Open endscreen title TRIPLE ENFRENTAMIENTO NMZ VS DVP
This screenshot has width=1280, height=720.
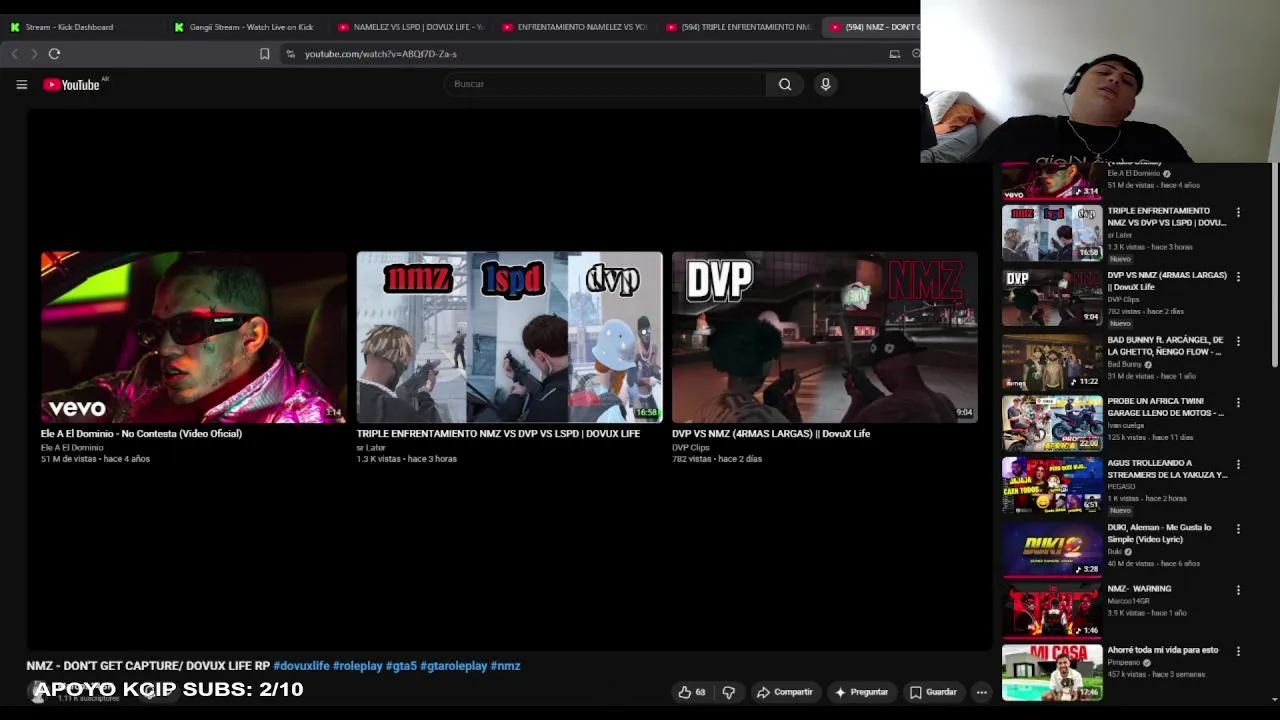point(498,434)
